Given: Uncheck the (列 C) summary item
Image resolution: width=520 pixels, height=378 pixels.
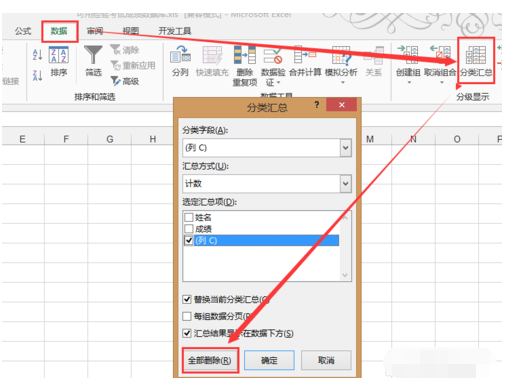Looking at the screenshot, I should (x=189, y=240).
